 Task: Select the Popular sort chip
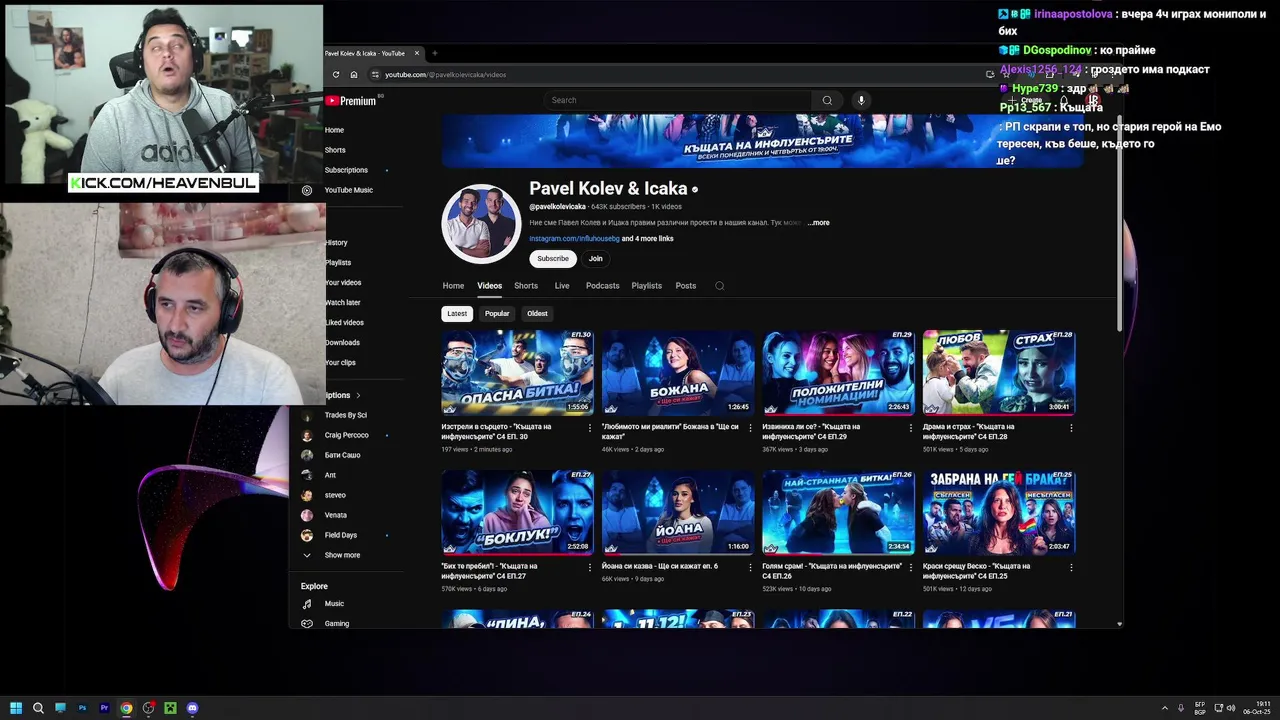point(497,314)
